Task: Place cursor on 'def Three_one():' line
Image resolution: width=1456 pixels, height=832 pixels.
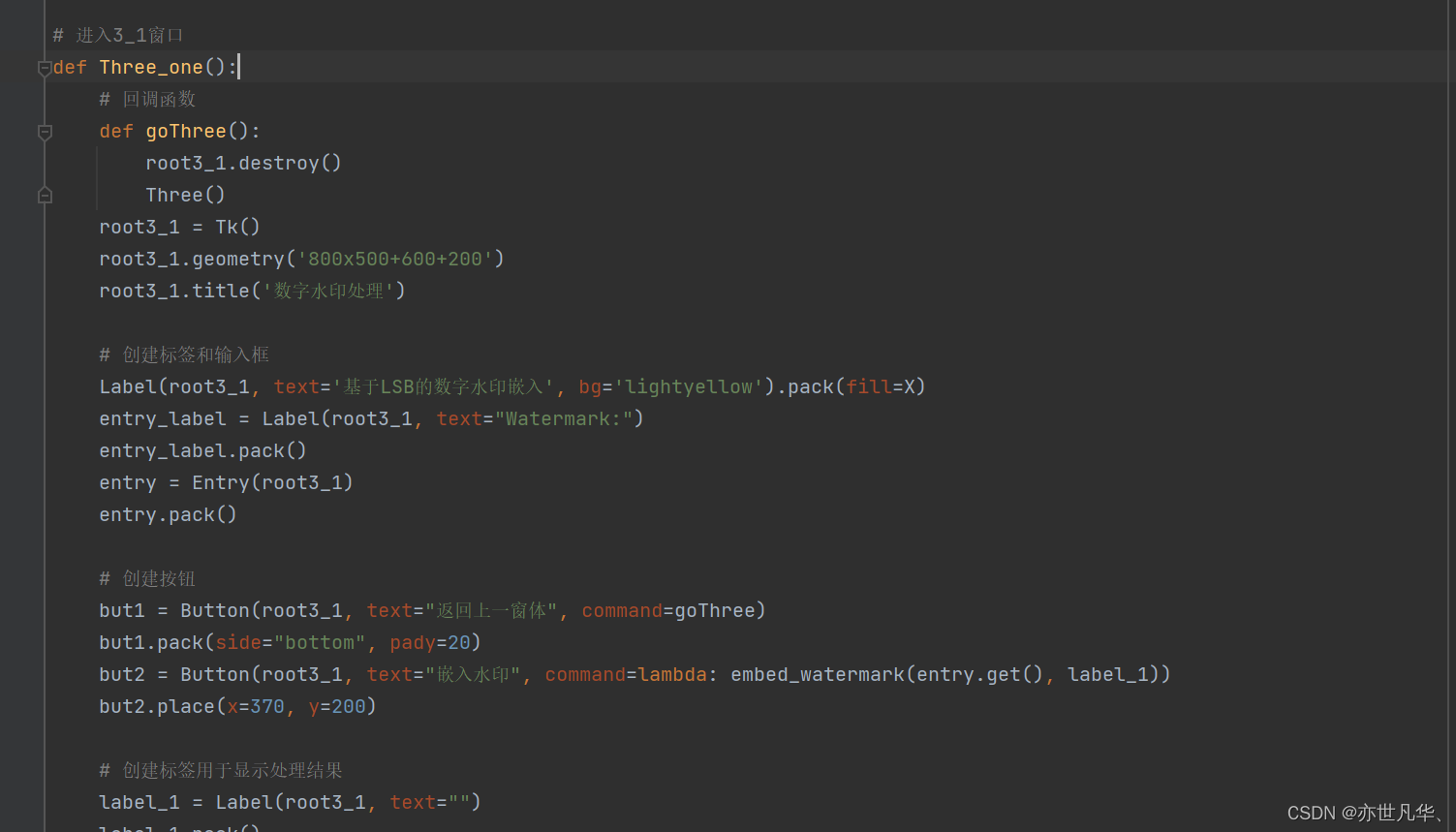Action: click(x=144, y=67)
